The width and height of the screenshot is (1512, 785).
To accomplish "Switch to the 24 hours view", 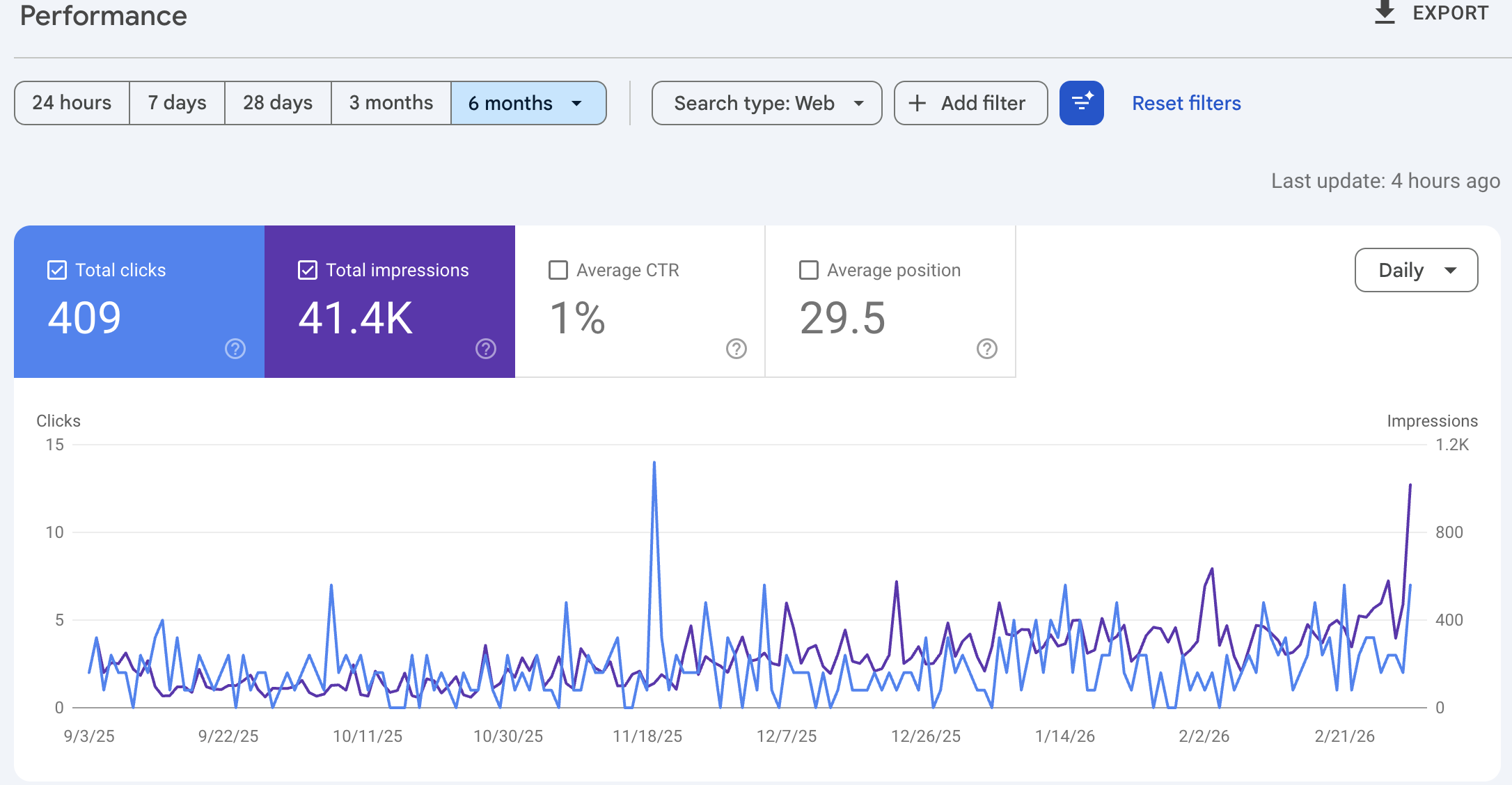I will coord(71,102).
